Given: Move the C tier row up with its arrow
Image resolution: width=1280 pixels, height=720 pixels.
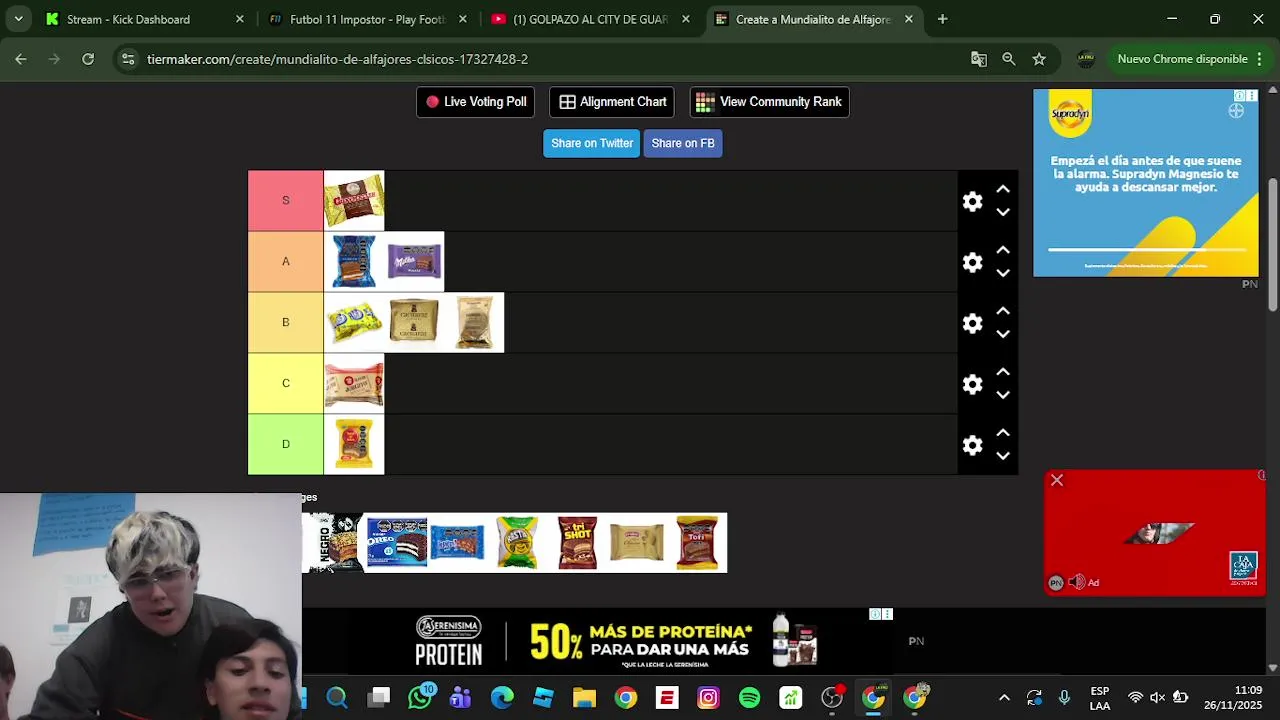Looking at the screenshot, I should tap(1003, 372).
